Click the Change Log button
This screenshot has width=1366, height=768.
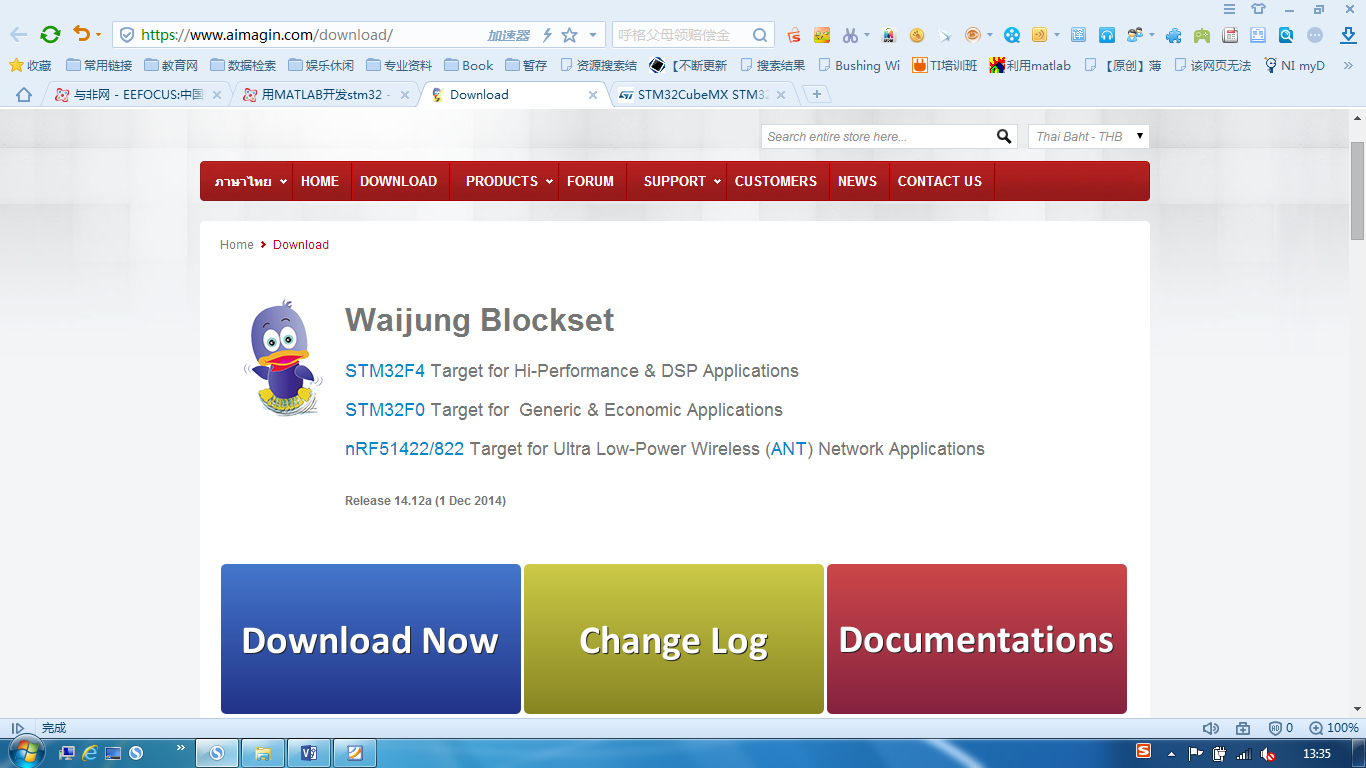pos(674,639)
